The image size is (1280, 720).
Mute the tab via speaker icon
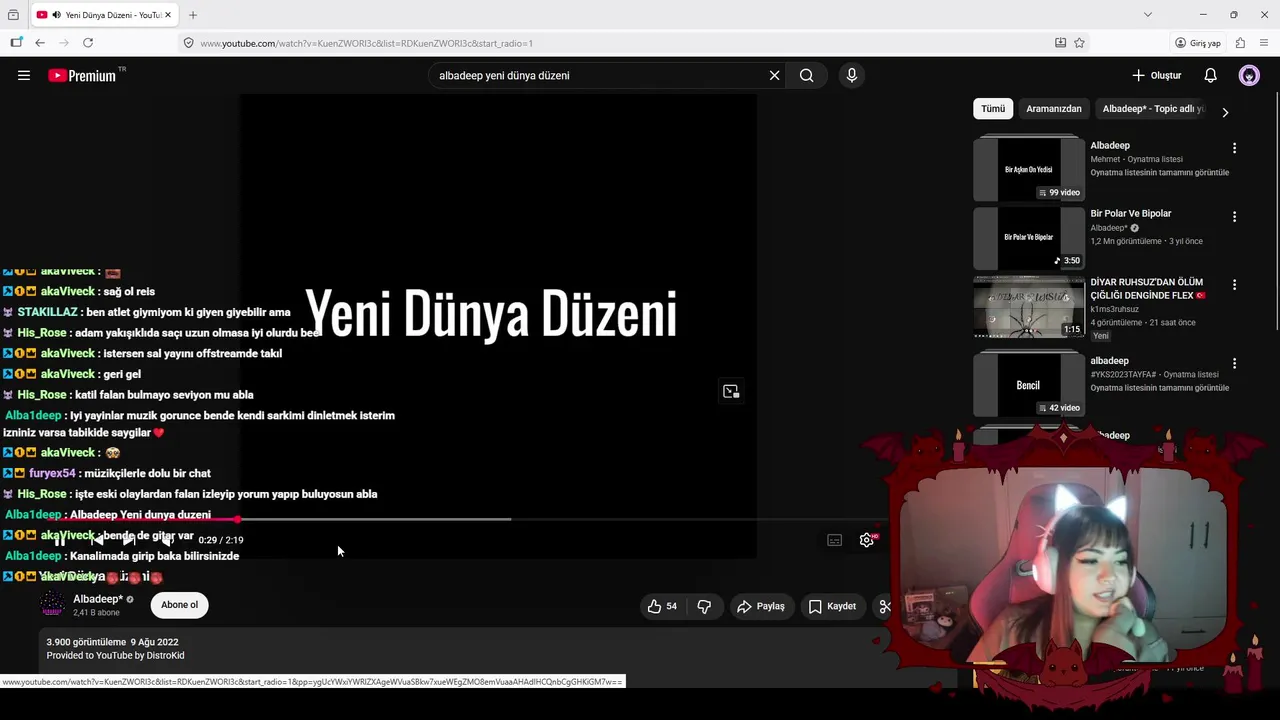tap(56, 15)
